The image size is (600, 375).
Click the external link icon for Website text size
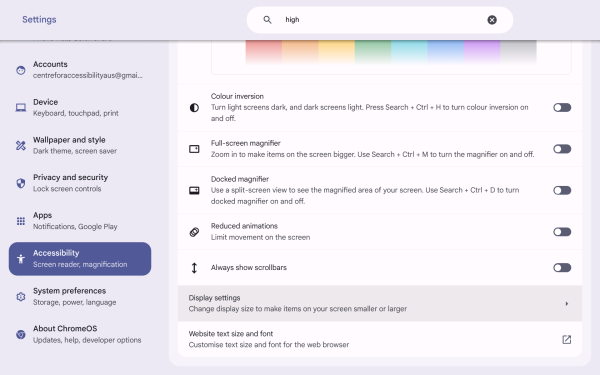(x=567, y=339)
